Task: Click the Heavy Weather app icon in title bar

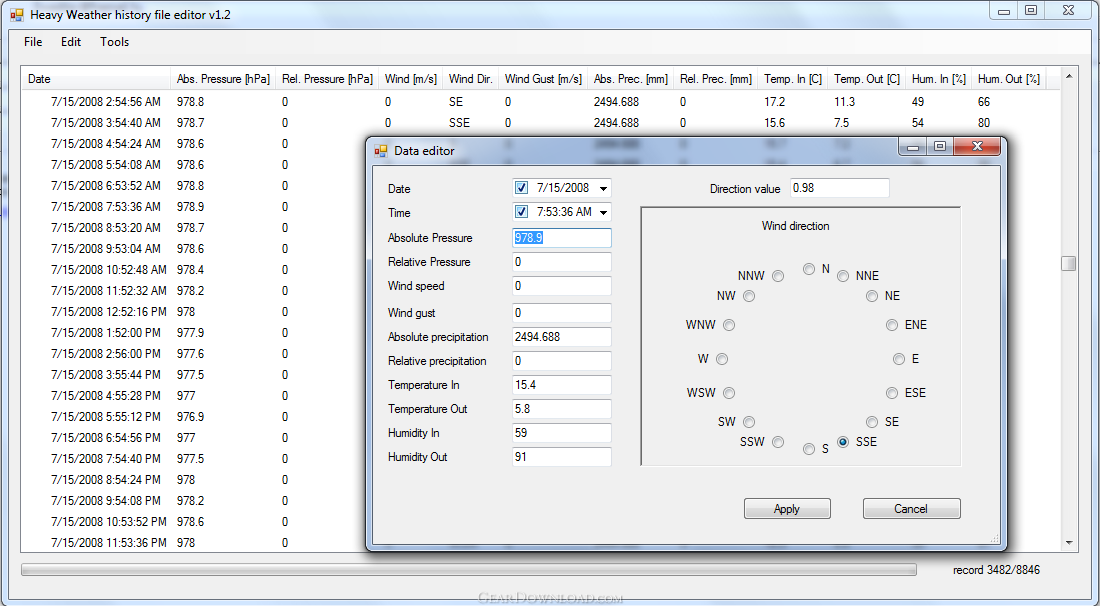Action: pyautogui.click(x=17, y=14)
